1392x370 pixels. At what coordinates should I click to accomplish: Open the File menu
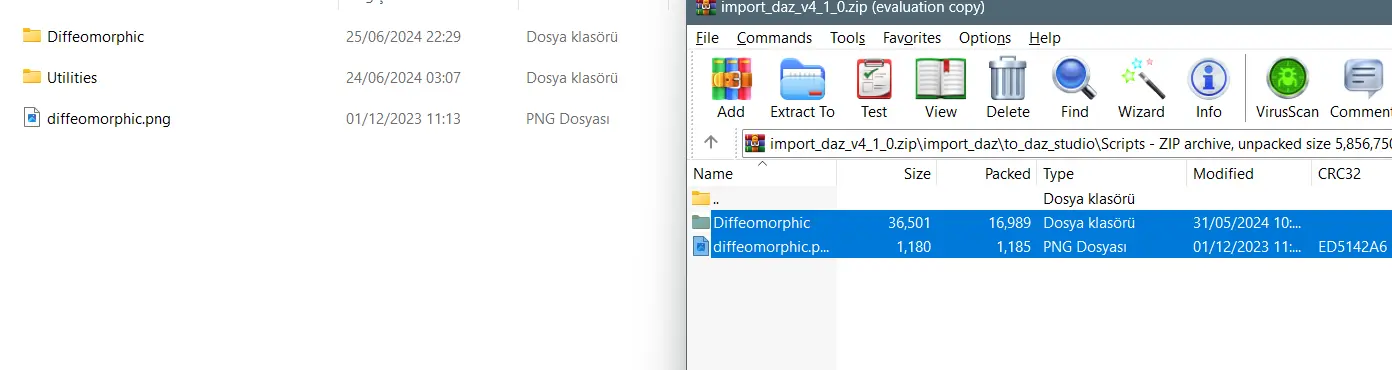pos(707,38)
